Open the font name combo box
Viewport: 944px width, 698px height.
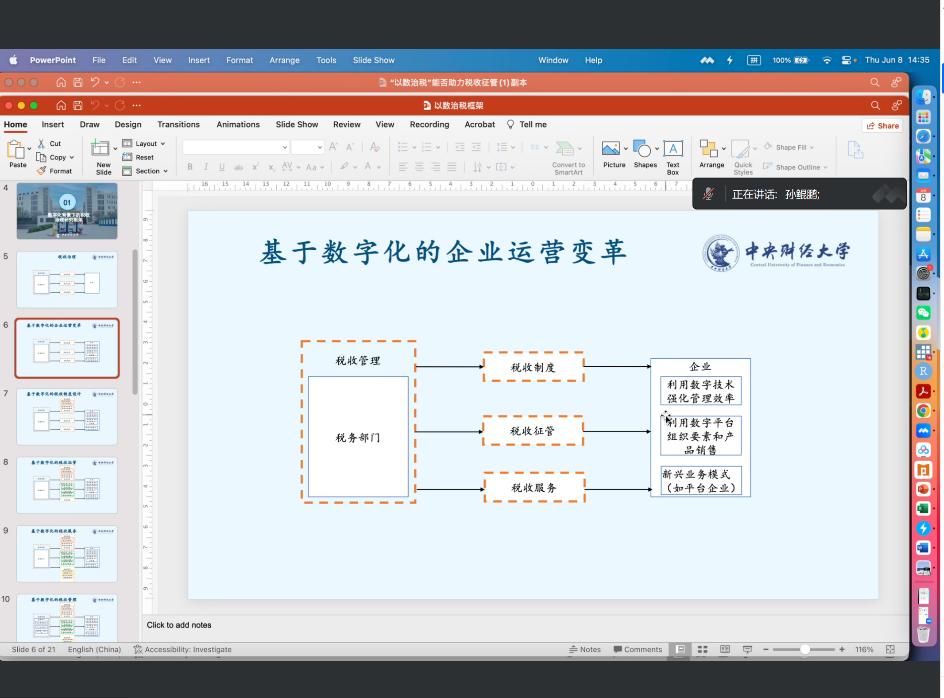tap(235, 147)
